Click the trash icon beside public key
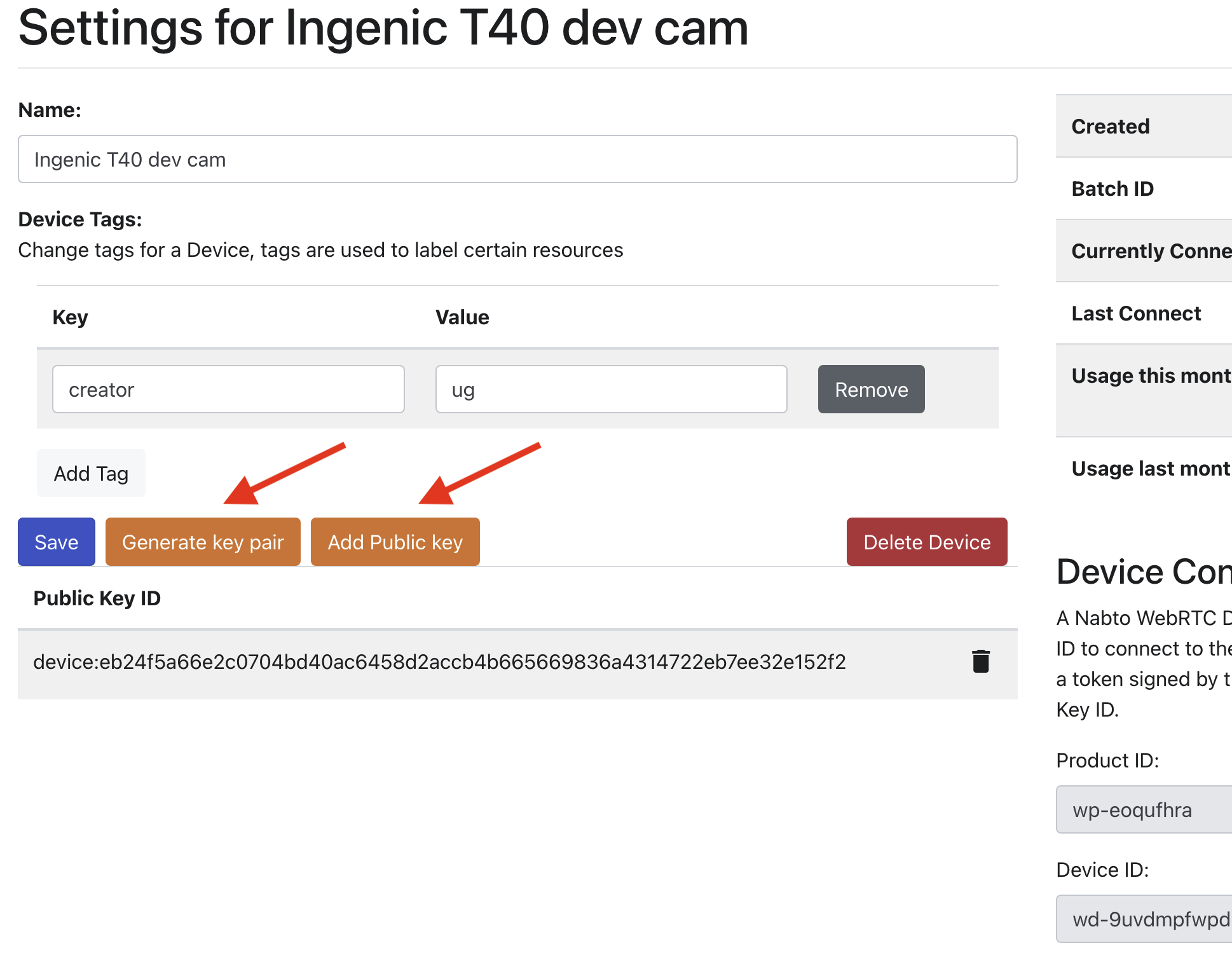Viewport: 1232px width, 969px height. coord(981,662)
